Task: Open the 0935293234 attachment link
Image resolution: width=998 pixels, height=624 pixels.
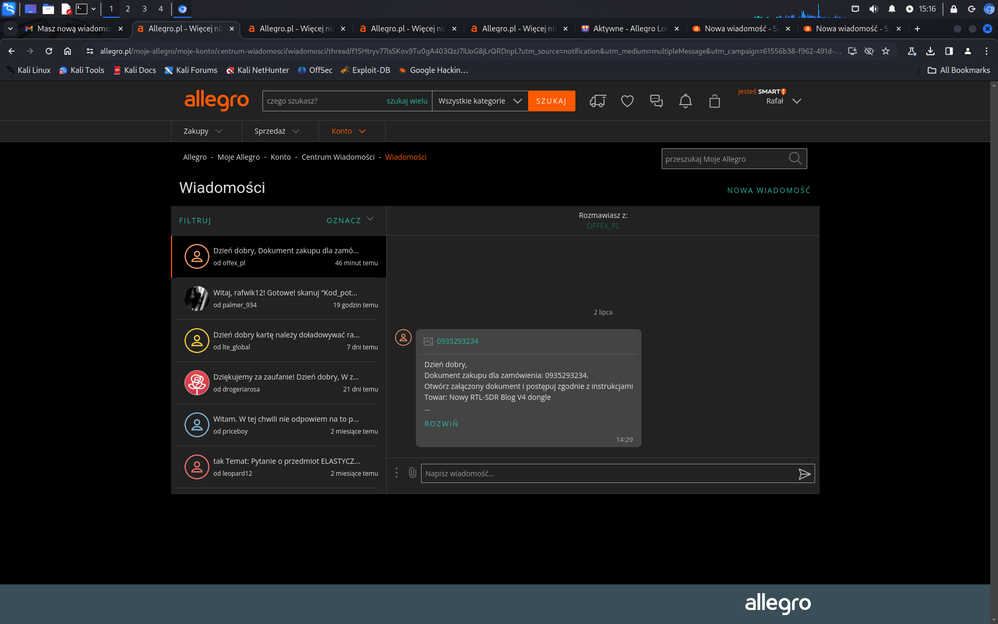Action: [458, 341]
